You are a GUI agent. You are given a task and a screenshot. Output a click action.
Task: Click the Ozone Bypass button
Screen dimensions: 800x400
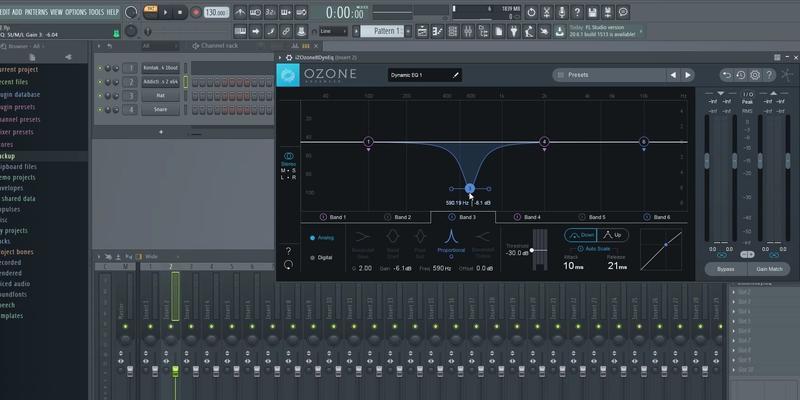pyautogui.click(x=726, y=269)
